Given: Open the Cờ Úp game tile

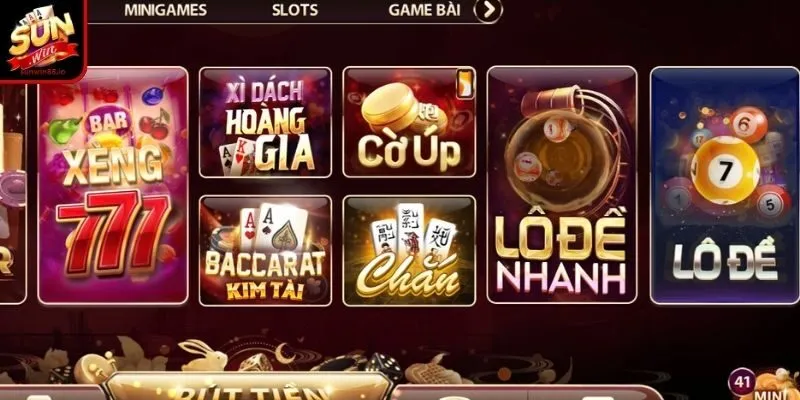Looking at the screenshot, I should (x=409, y=122).
